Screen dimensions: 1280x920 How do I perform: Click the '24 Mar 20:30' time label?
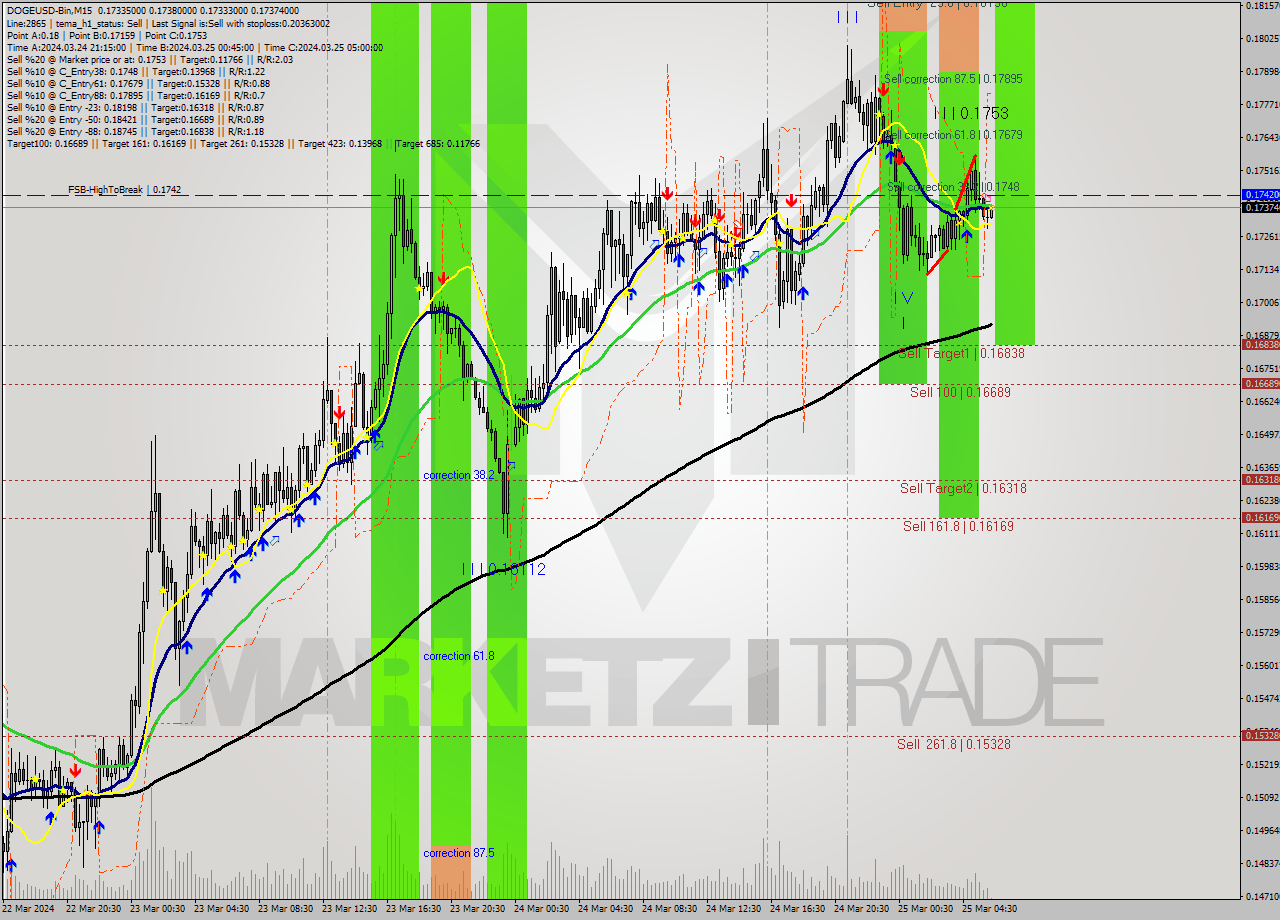tap(863, 909)
